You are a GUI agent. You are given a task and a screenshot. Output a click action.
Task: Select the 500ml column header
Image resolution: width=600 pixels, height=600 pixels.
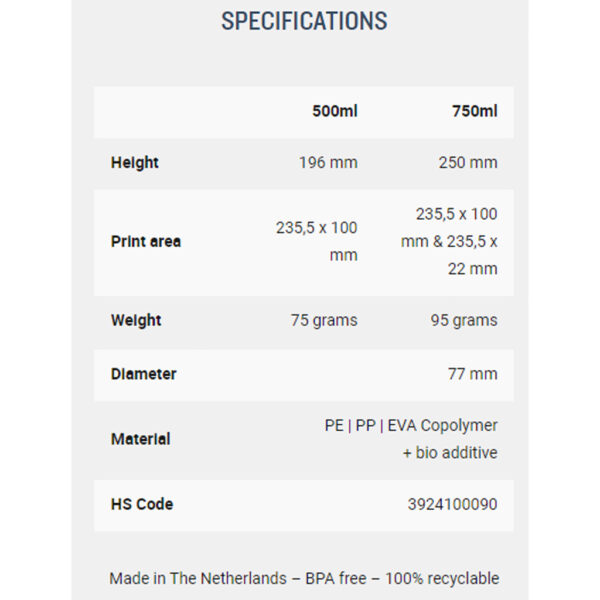pos(335,111)
